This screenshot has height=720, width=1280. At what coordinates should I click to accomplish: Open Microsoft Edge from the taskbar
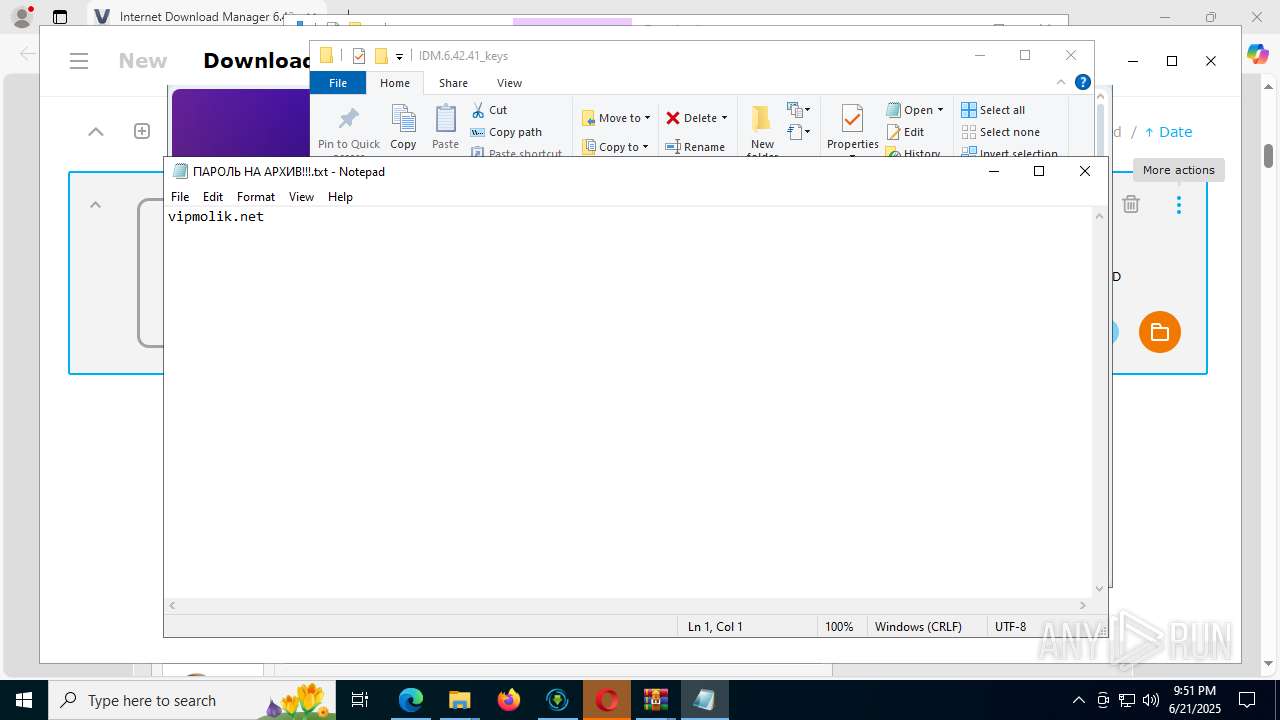click(410, 700)
